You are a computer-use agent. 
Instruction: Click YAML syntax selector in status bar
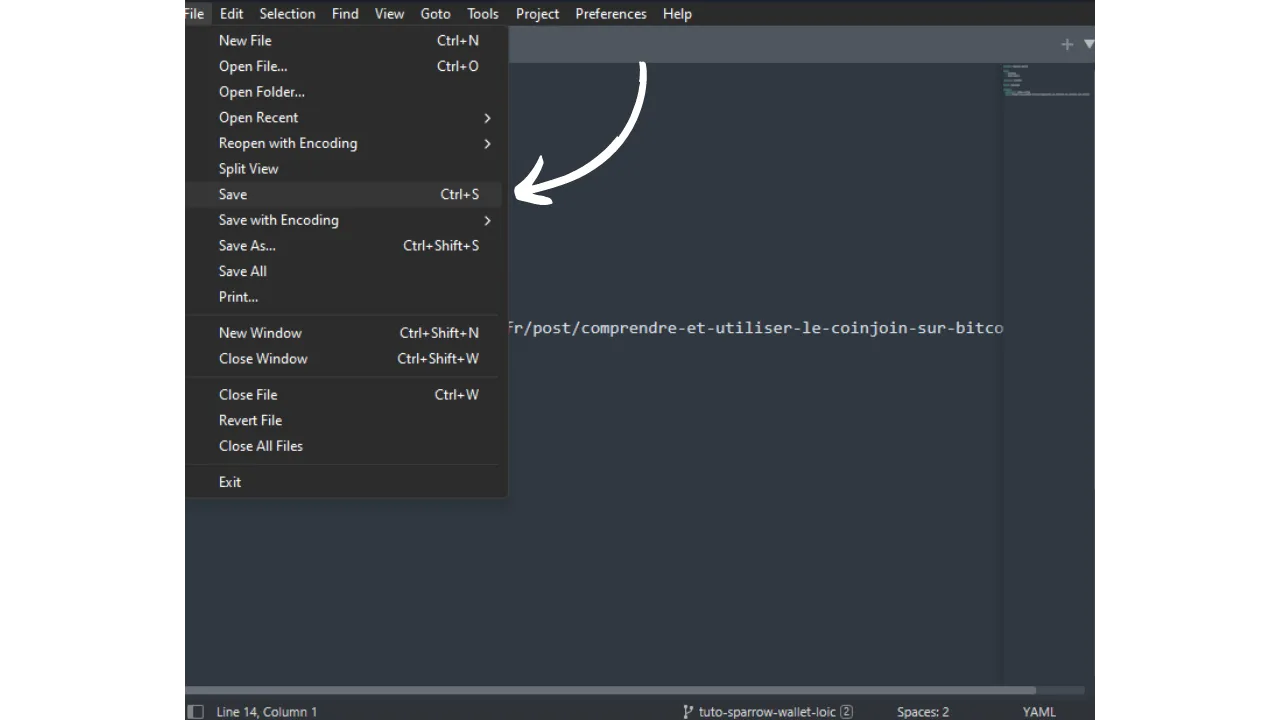1039,712
